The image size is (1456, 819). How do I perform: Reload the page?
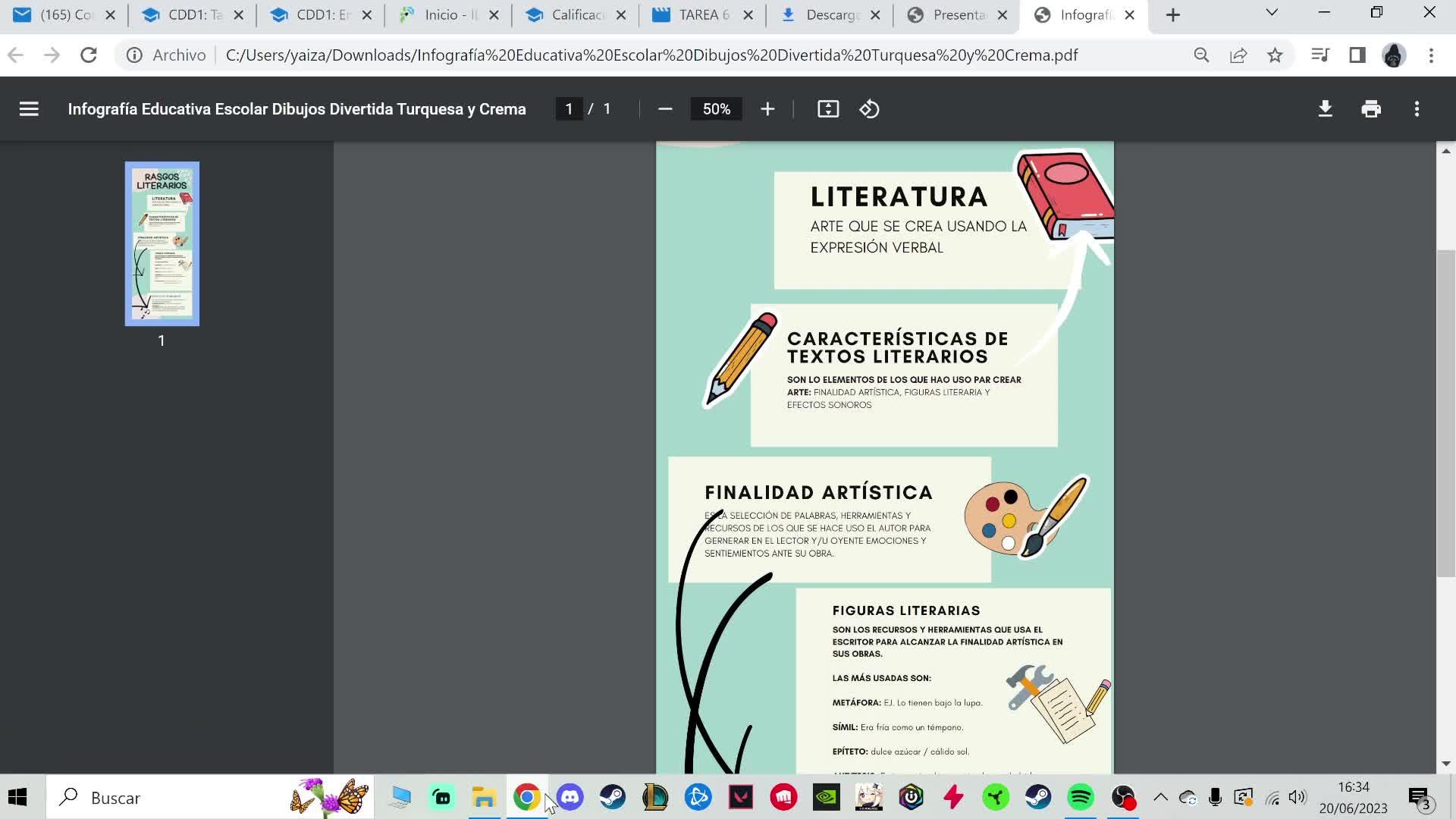[89, 55]
